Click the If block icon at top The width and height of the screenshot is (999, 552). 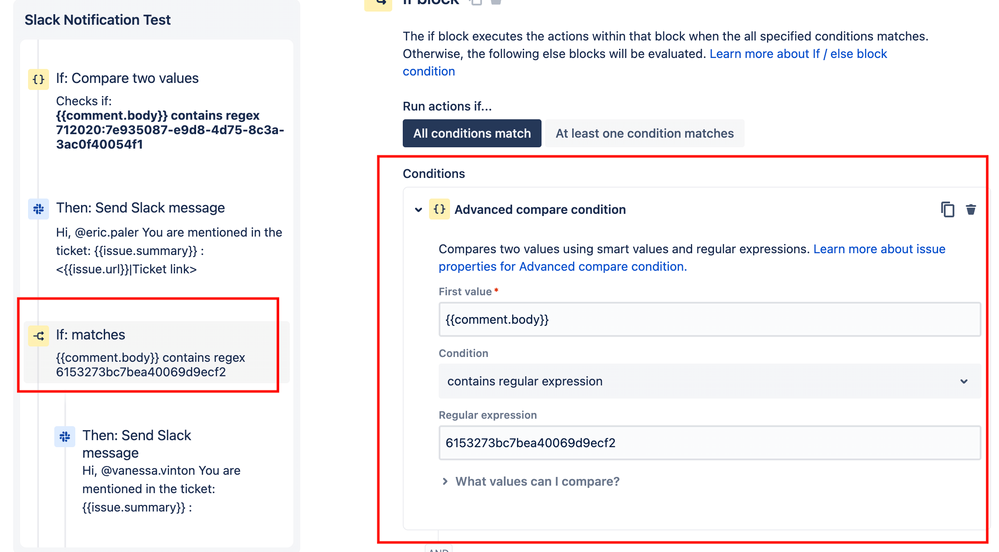coord(378,3)
